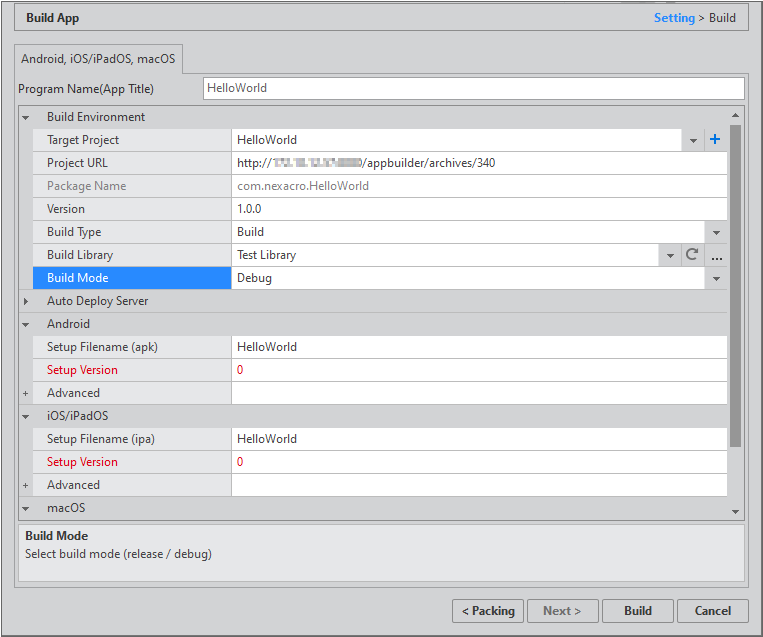Image resolution: width=763 pixels, height=637 pixels.
Task: Click the Program Name input field
Action: point(473,88)
